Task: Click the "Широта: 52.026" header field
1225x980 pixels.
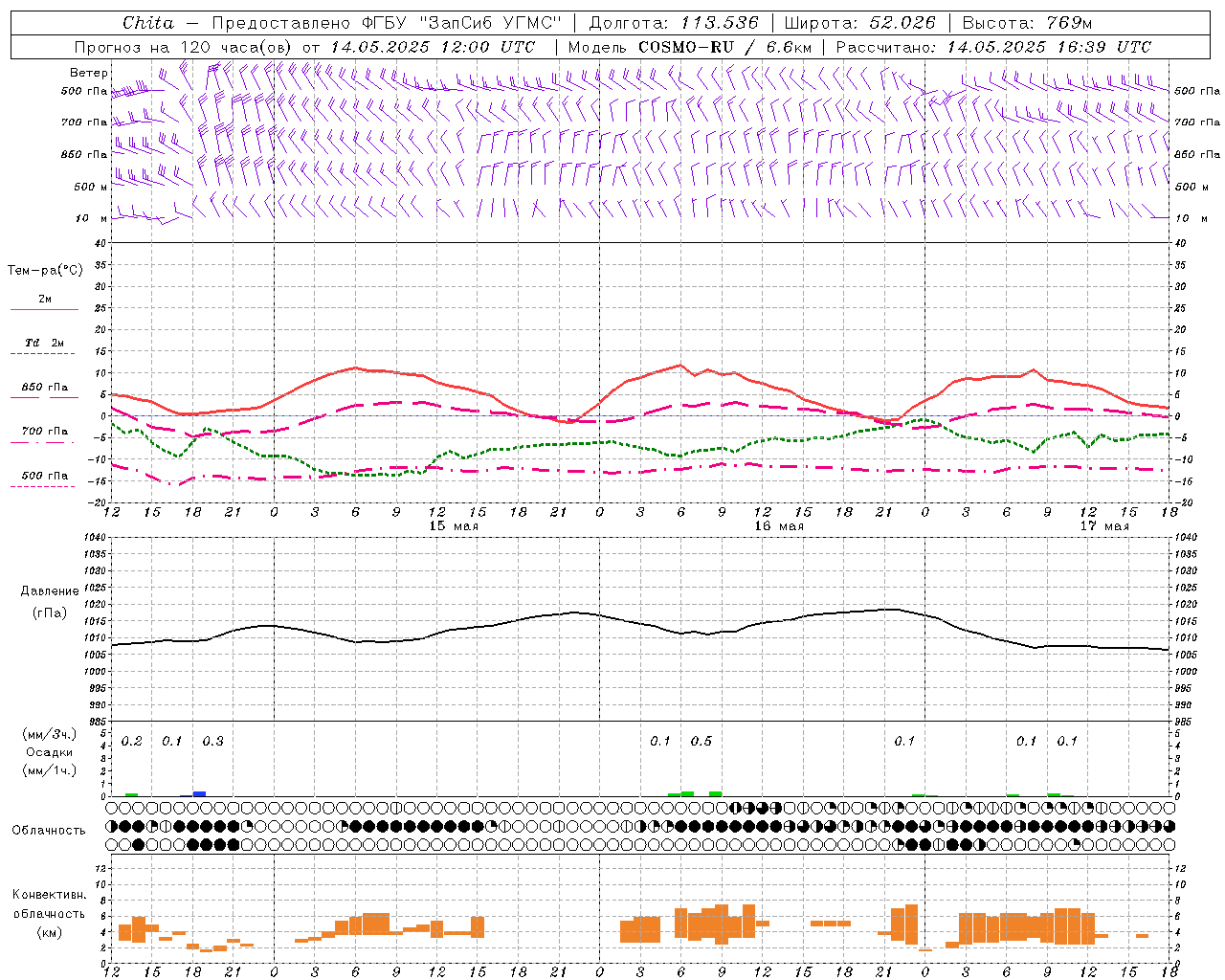Action: click(x=859, y=23)
